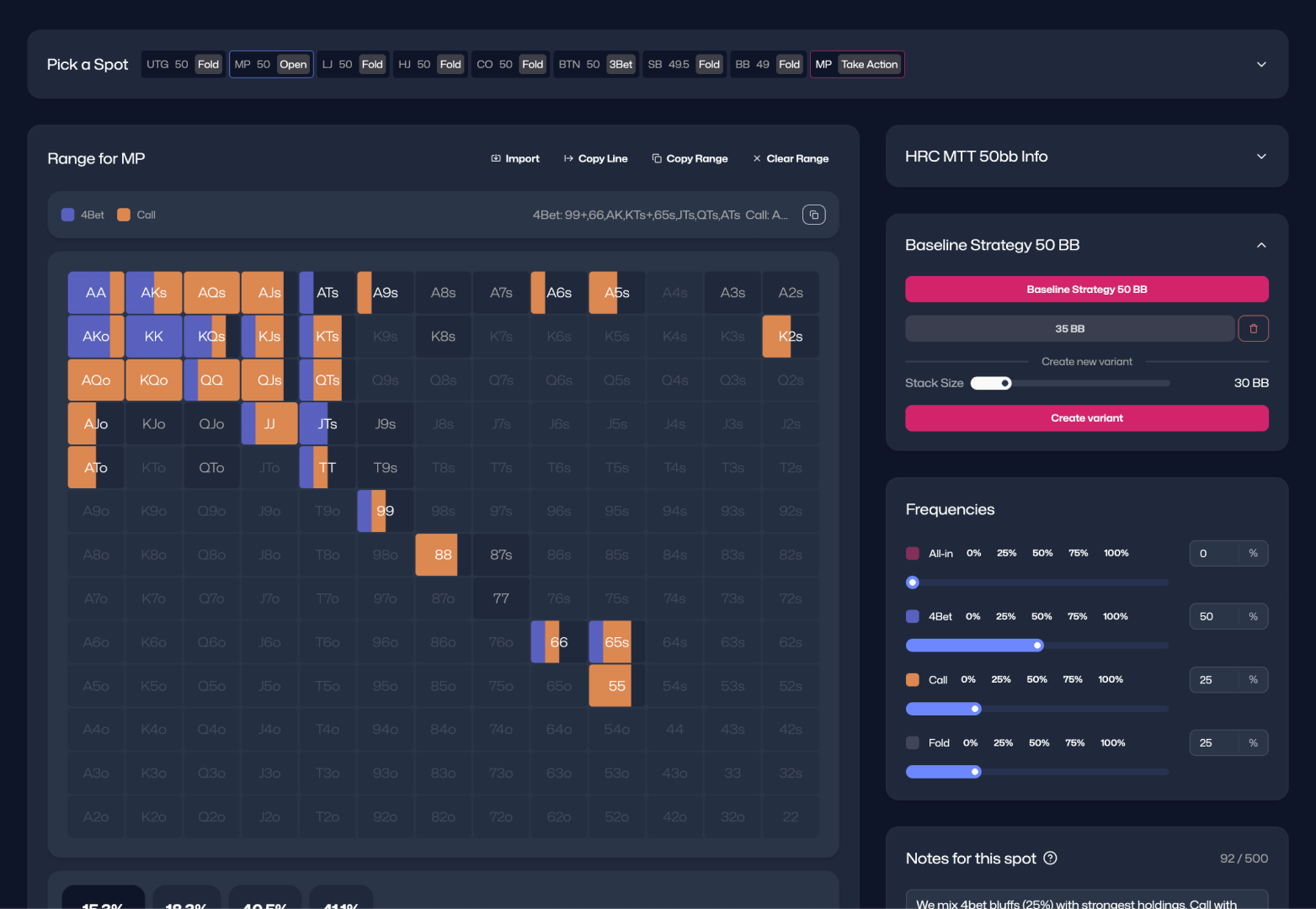This screenshot has height=909, width=1316.
Task: Click the Import icon in range header
Action: coord(496,158)
